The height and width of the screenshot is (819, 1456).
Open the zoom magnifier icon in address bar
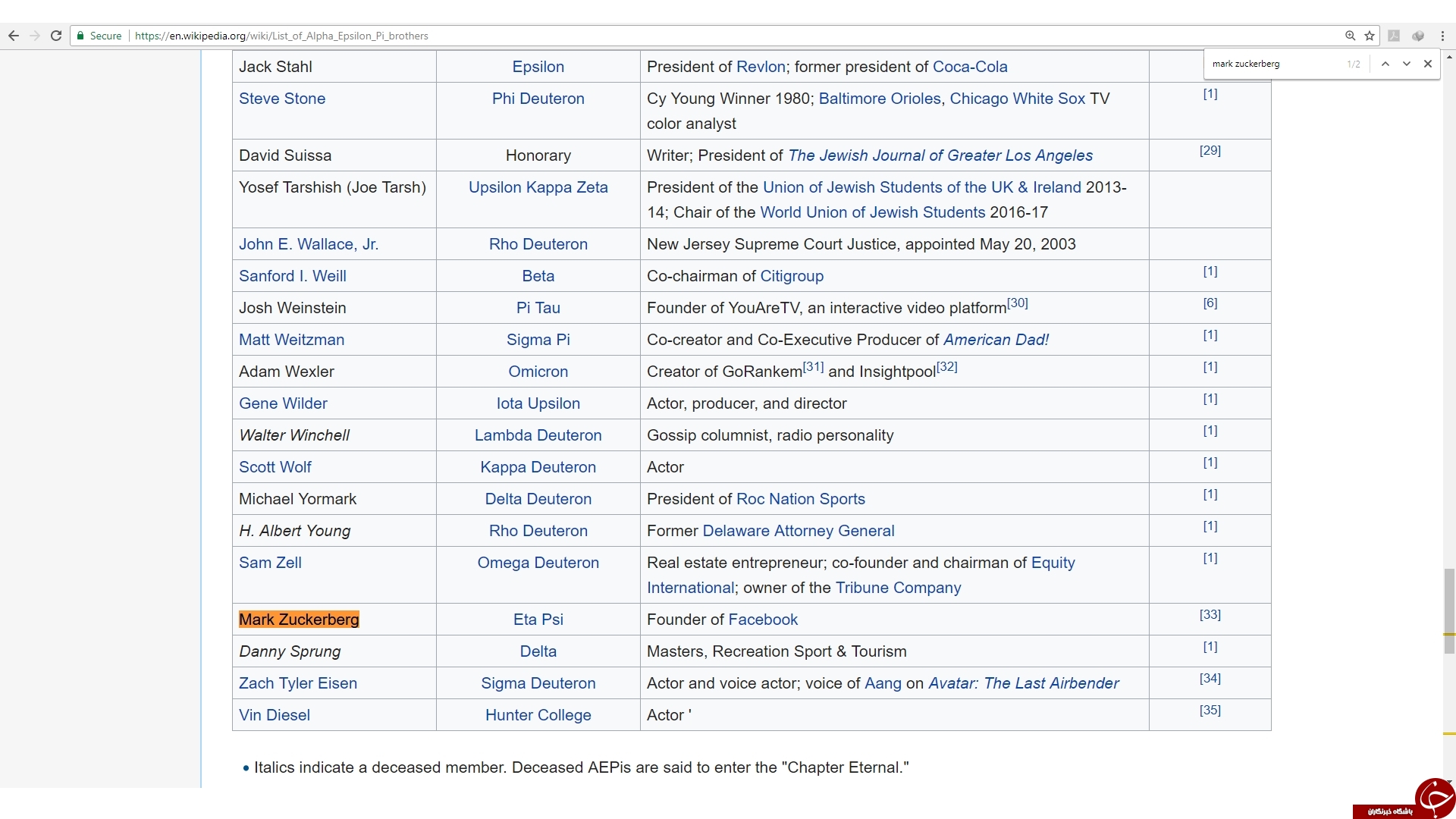(1350, 36)
